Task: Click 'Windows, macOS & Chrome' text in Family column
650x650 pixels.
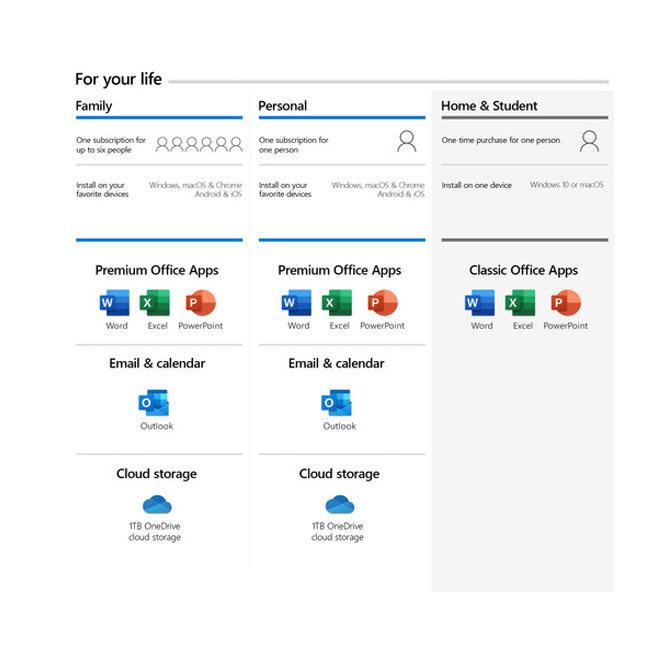Action: [x=195, y=185]
